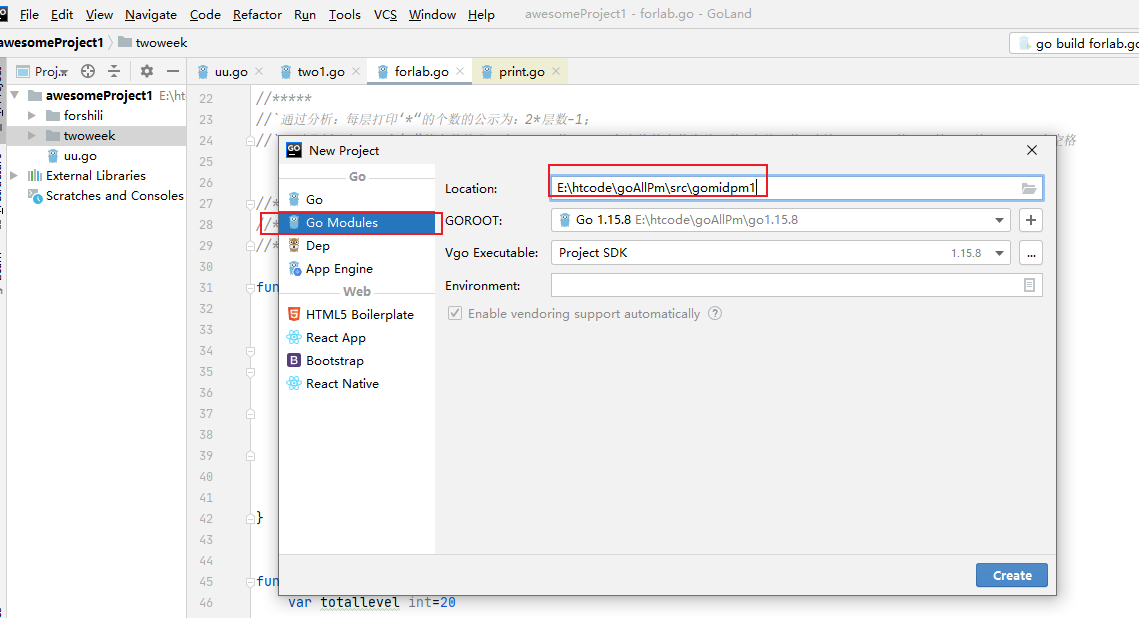
Task: Expand the twoweek folder
Action: point(32,136)
